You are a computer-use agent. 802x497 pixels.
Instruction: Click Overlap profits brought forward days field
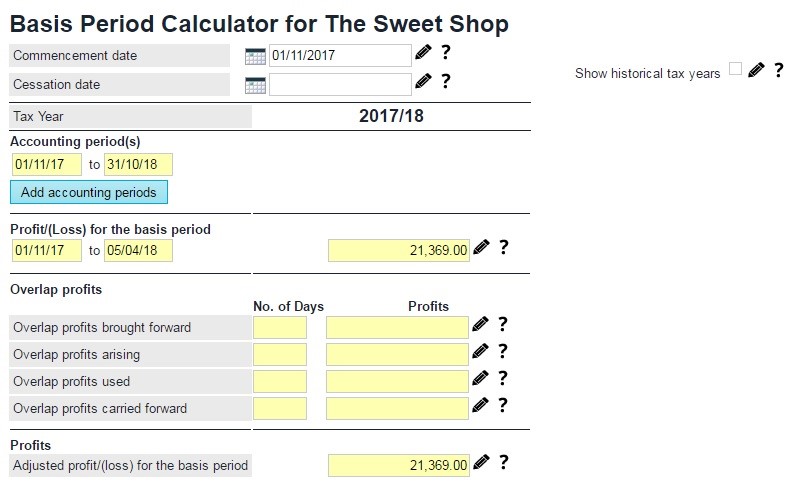click(x=280, y=327)
